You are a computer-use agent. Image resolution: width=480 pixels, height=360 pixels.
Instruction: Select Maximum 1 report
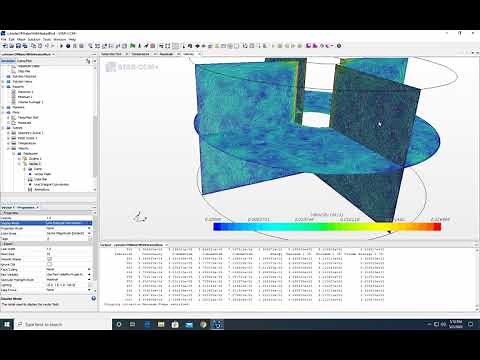[x=26, y=92]
